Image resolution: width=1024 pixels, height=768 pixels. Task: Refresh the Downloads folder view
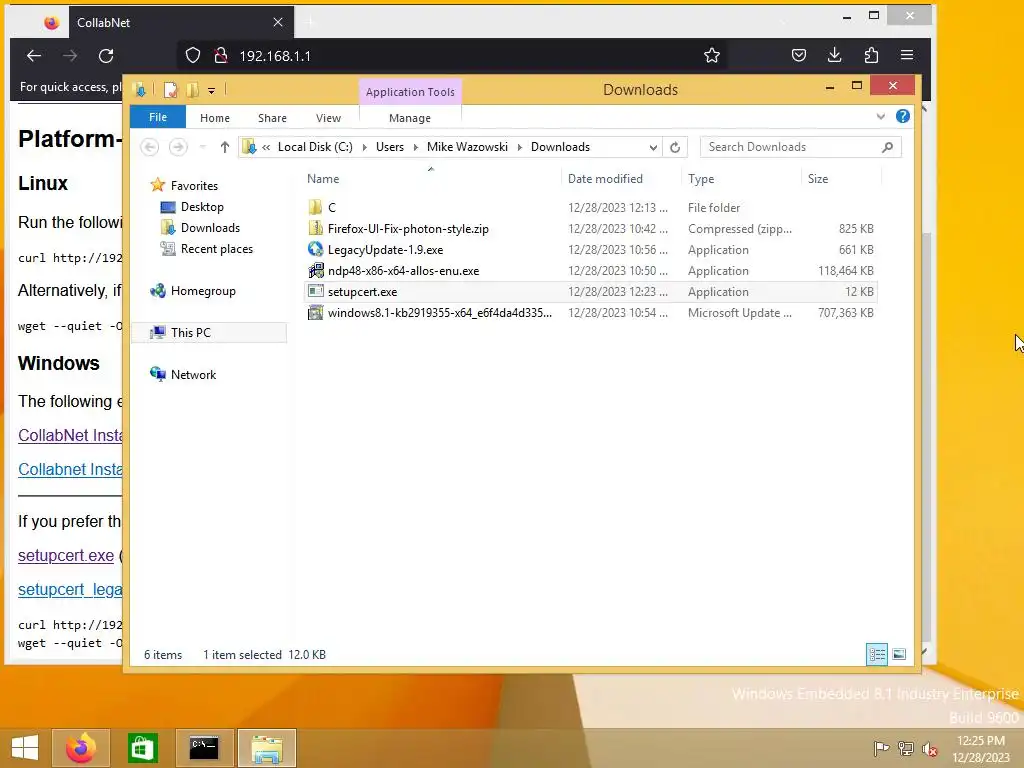click(x=675, y=147)
